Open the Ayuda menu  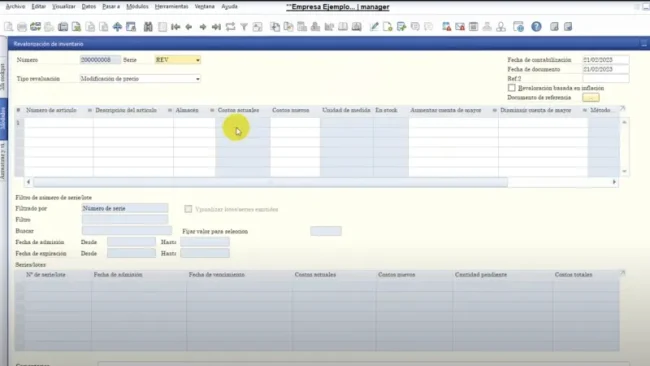tap(229, 7)
